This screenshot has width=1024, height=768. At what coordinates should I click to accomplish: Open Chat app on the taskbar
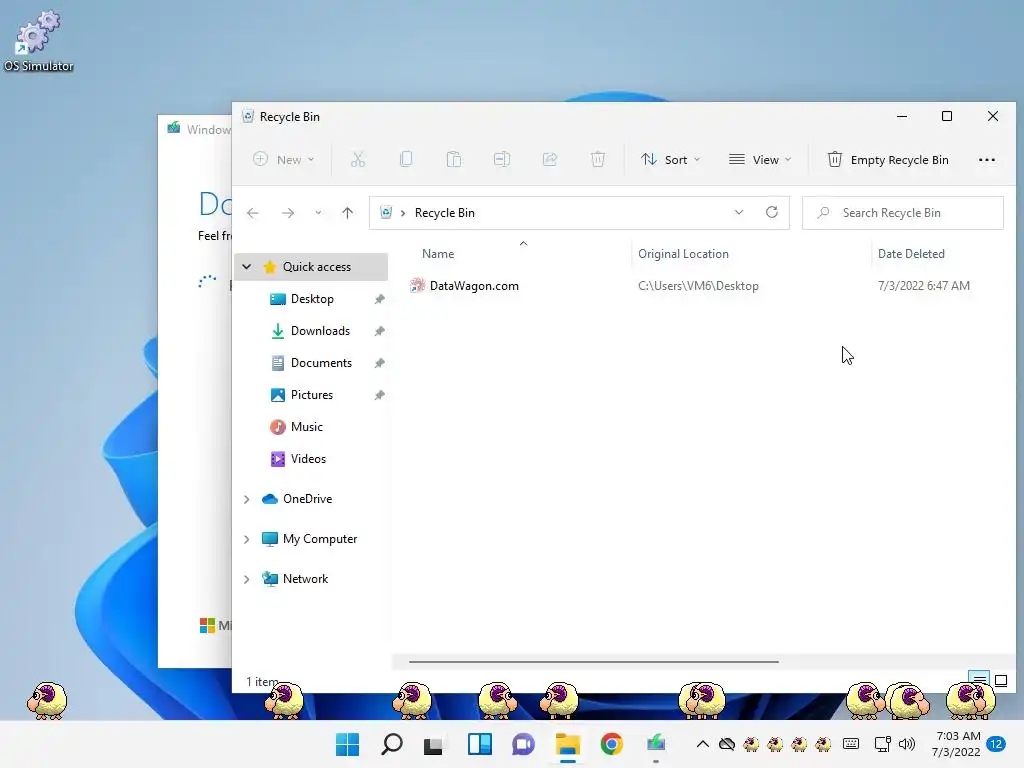(x=523, y=744)
